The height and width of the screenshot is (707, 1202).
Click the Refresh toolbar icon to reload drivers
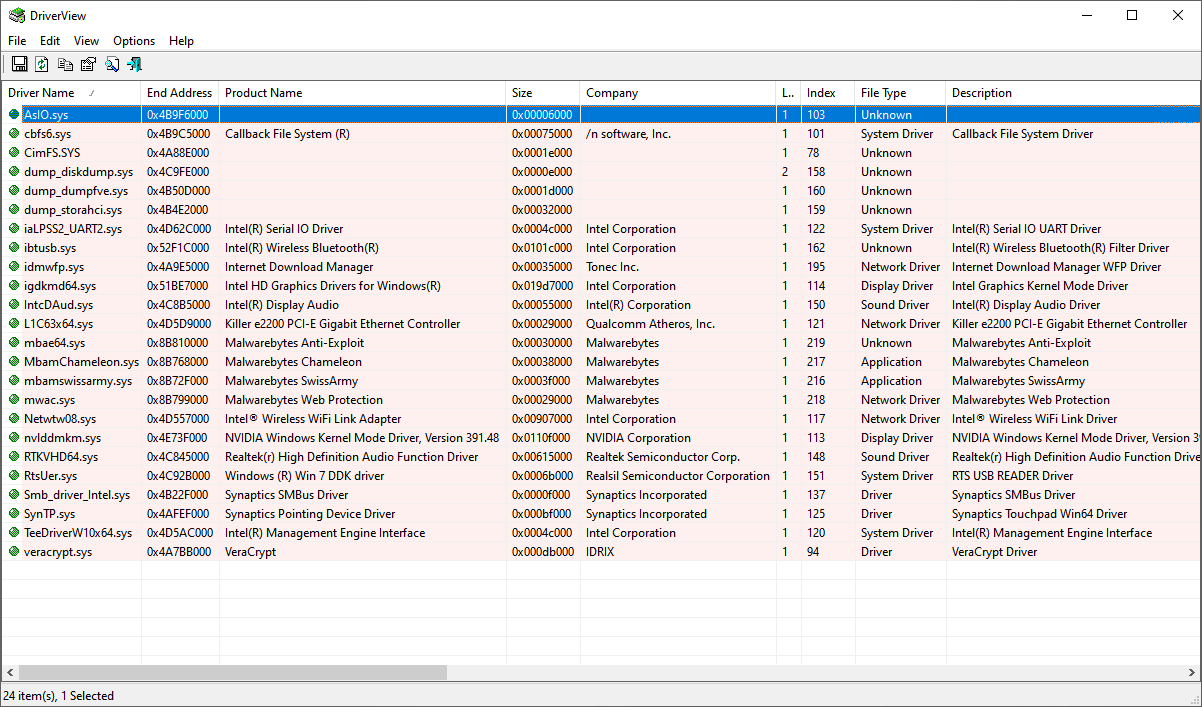(41, 63)
